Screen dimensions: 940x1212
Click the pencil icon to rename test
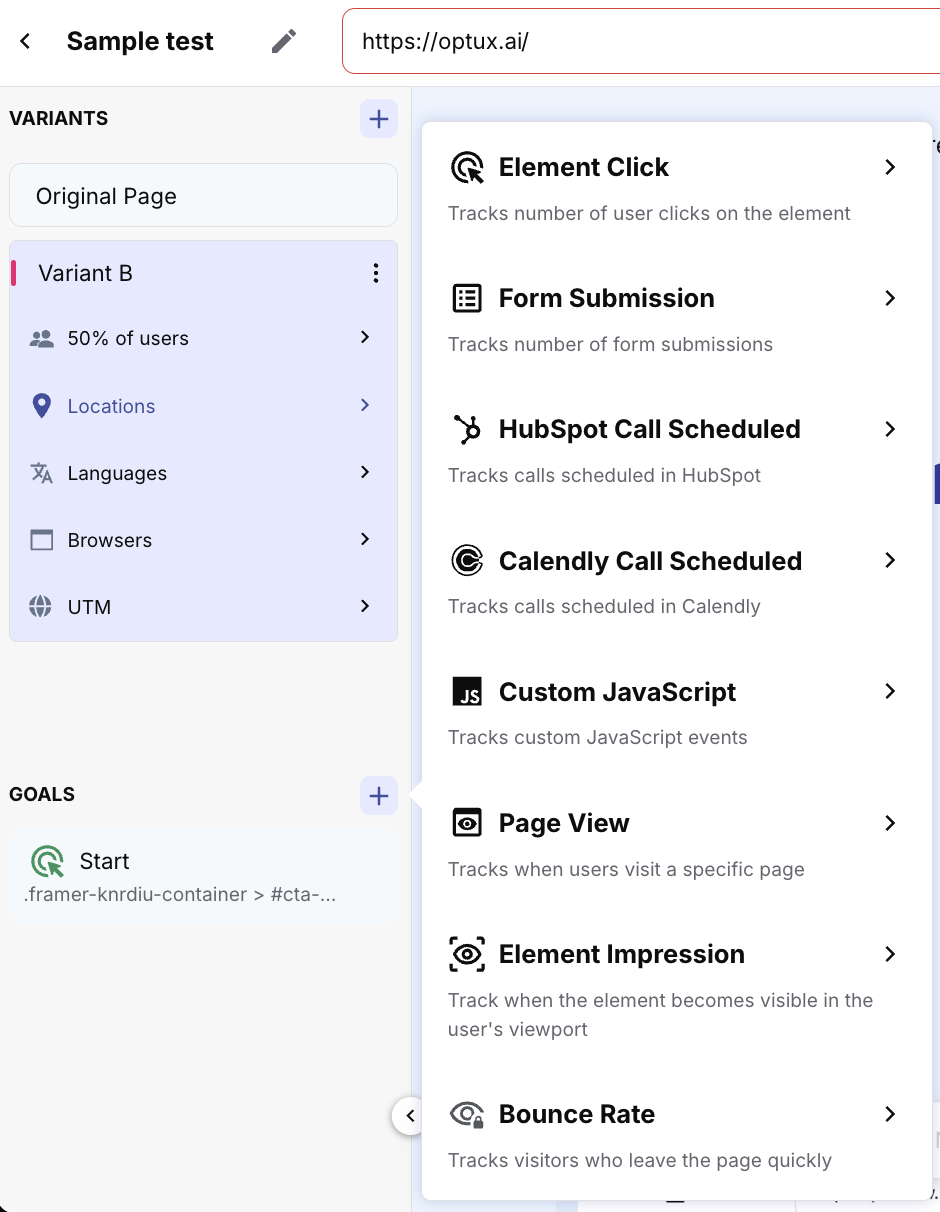click(x=284, y=41)
